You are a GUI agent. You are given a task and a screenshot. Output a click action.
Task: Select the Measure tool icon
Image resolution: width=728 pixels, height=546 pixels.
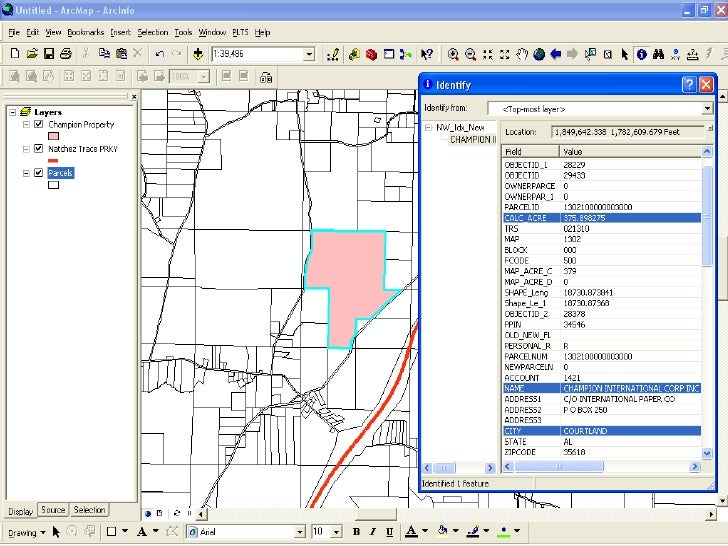[x=693, y=55]
